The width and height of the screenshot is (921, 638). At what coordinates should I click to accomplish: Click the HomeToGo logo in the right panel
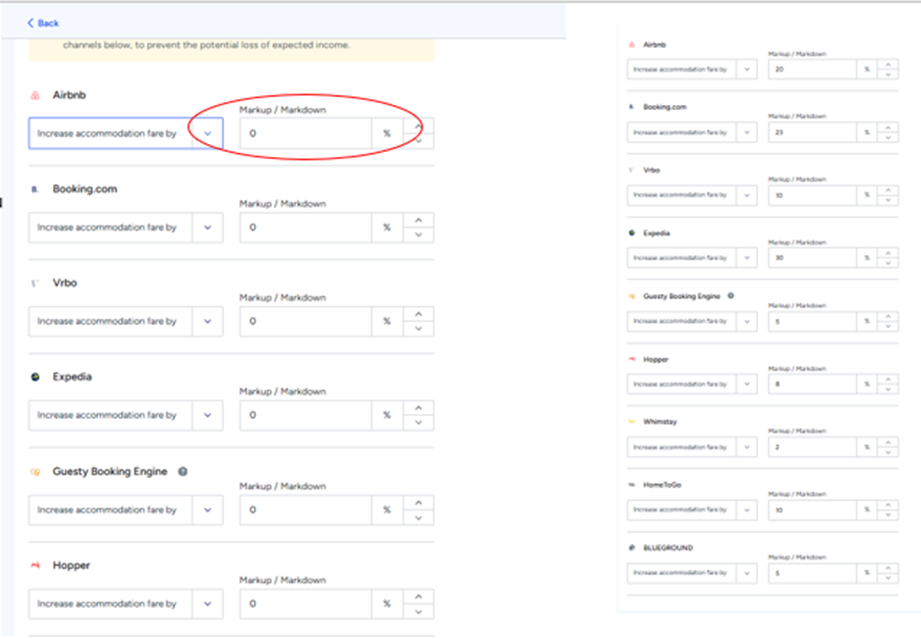point(632,485)
